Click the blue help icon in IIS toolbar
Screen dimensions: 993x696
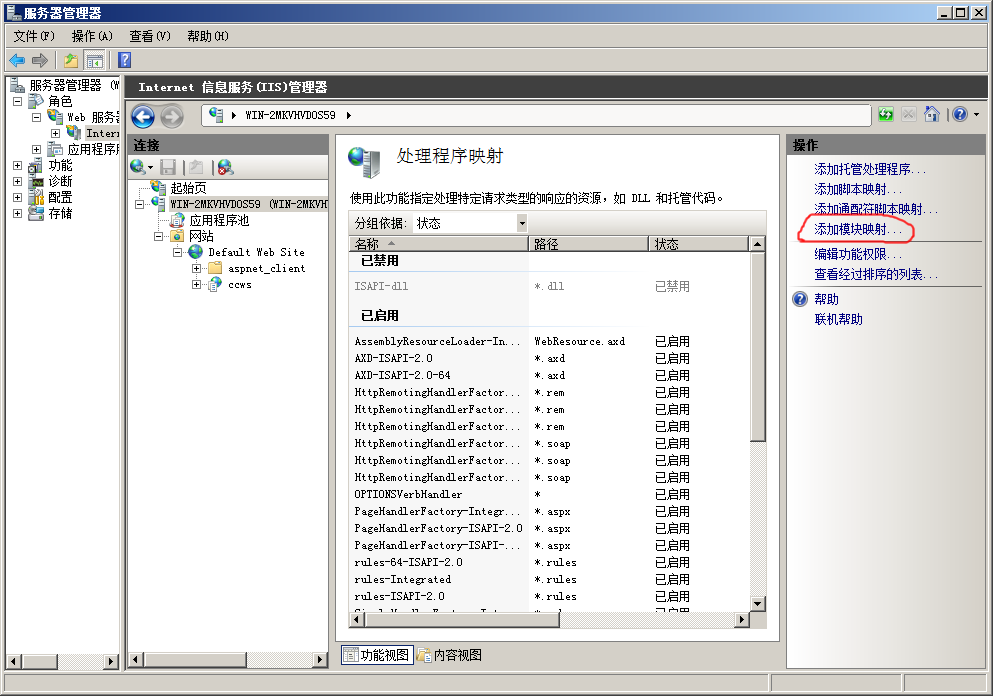[960, 114]
